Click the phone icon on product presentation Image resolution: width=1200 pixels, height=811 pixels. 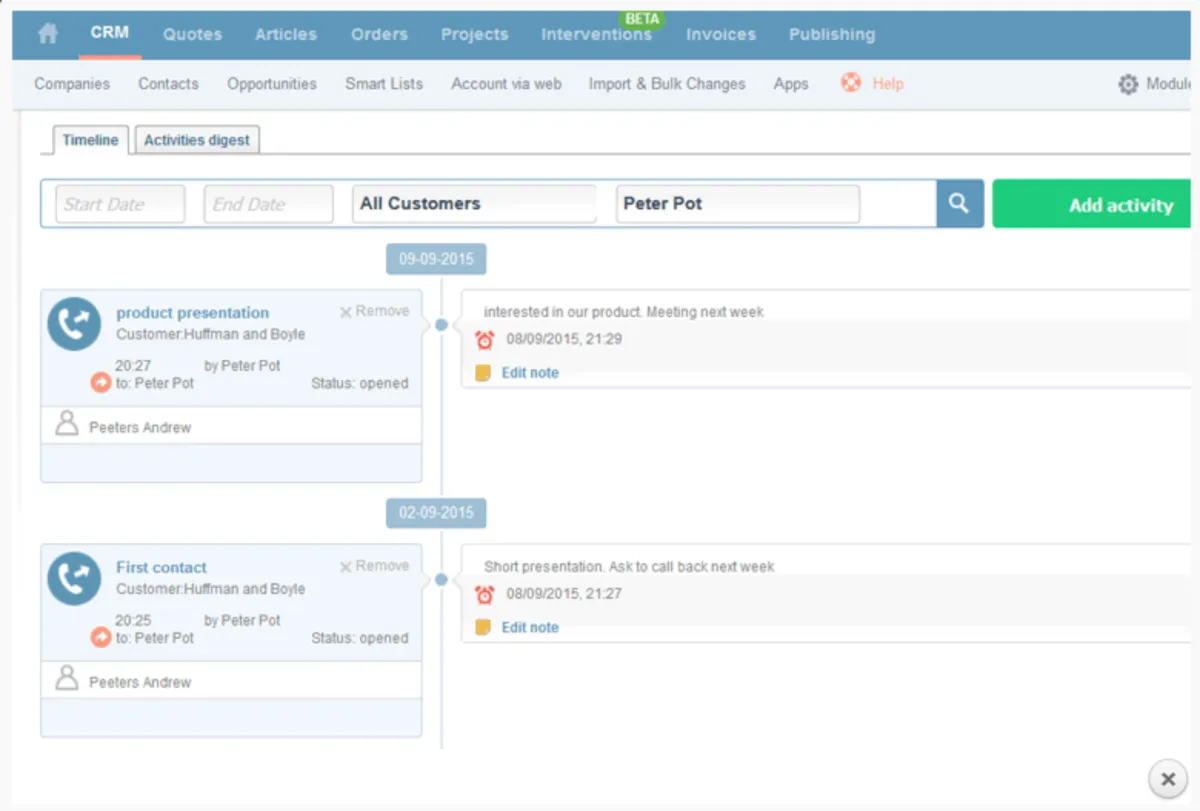74,324
